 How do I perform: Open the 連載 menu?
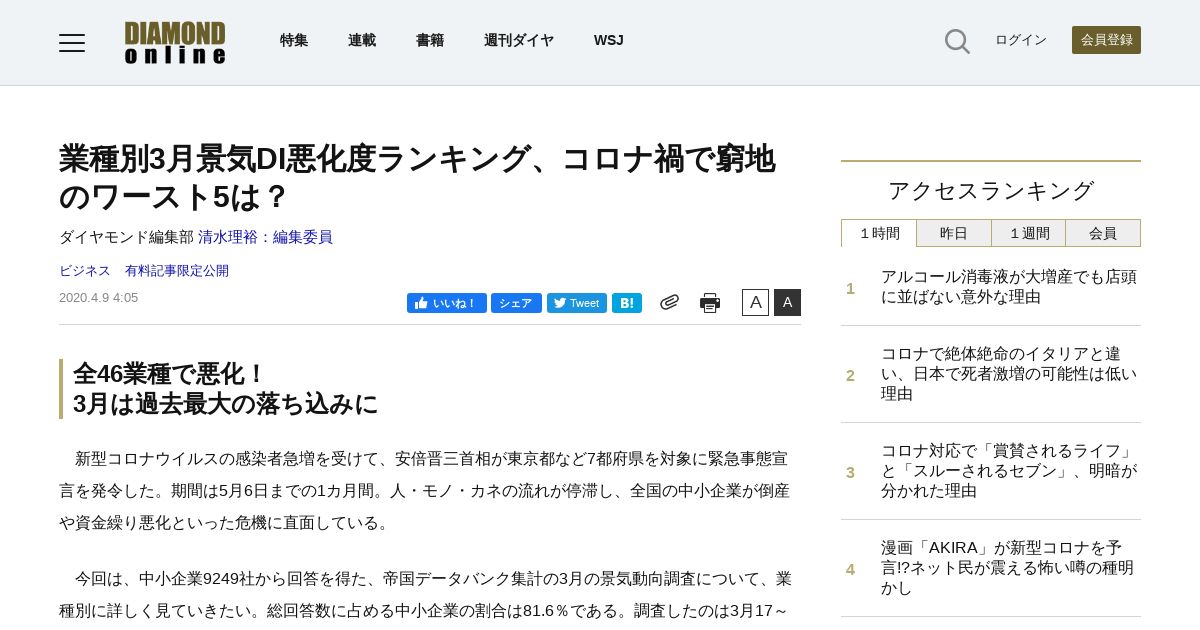(362, 40)
